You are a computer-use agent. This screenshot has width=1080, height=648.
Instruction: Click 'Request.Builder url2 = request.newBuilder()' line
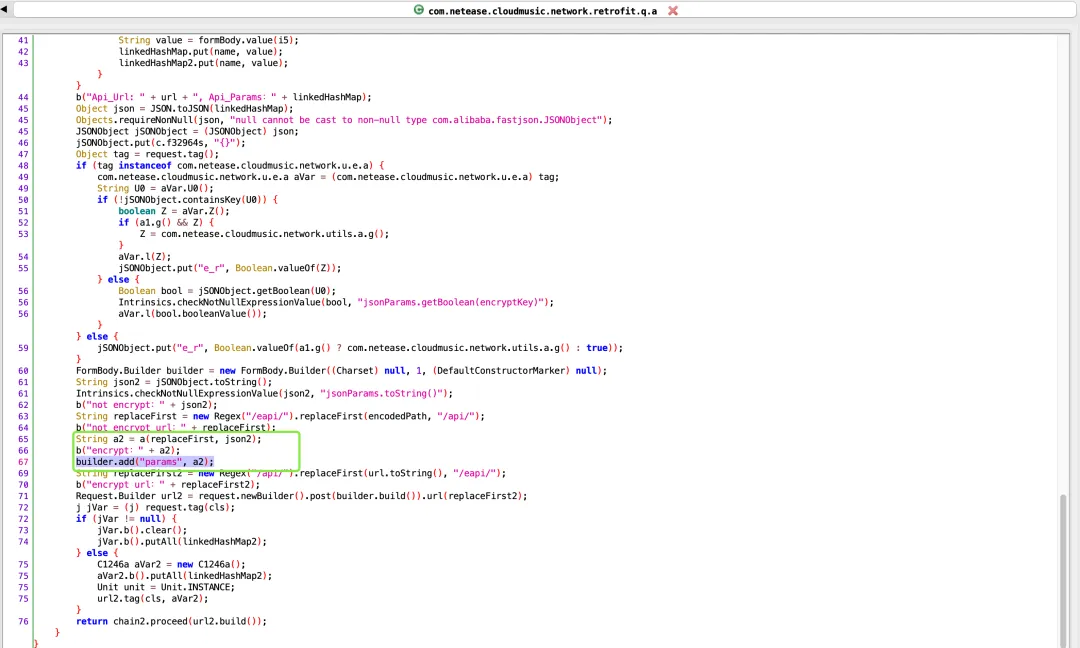pyautogui.click(x=302, y=496)
